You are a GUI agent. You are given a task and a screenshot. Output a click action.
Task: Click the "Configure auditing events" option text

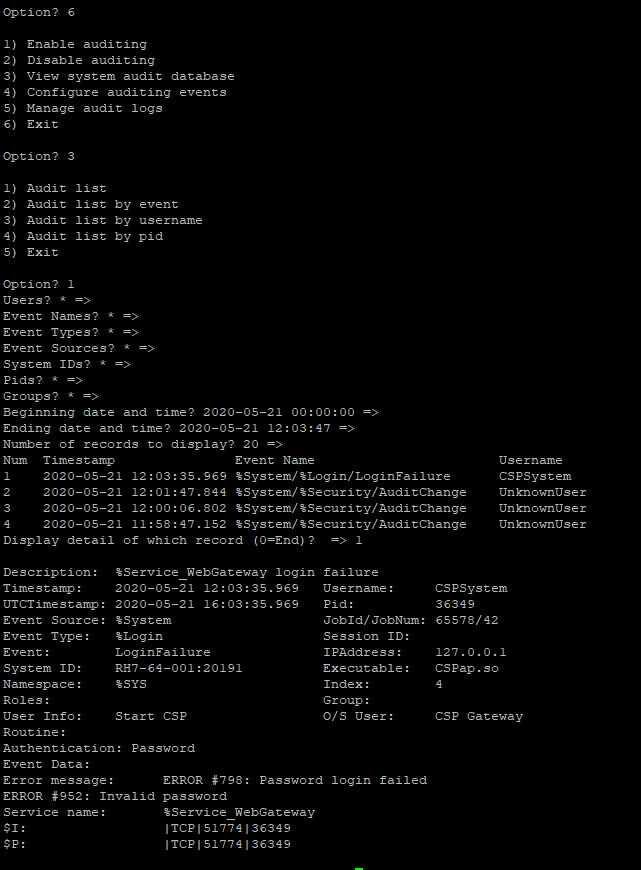click(x=126, y=92)
